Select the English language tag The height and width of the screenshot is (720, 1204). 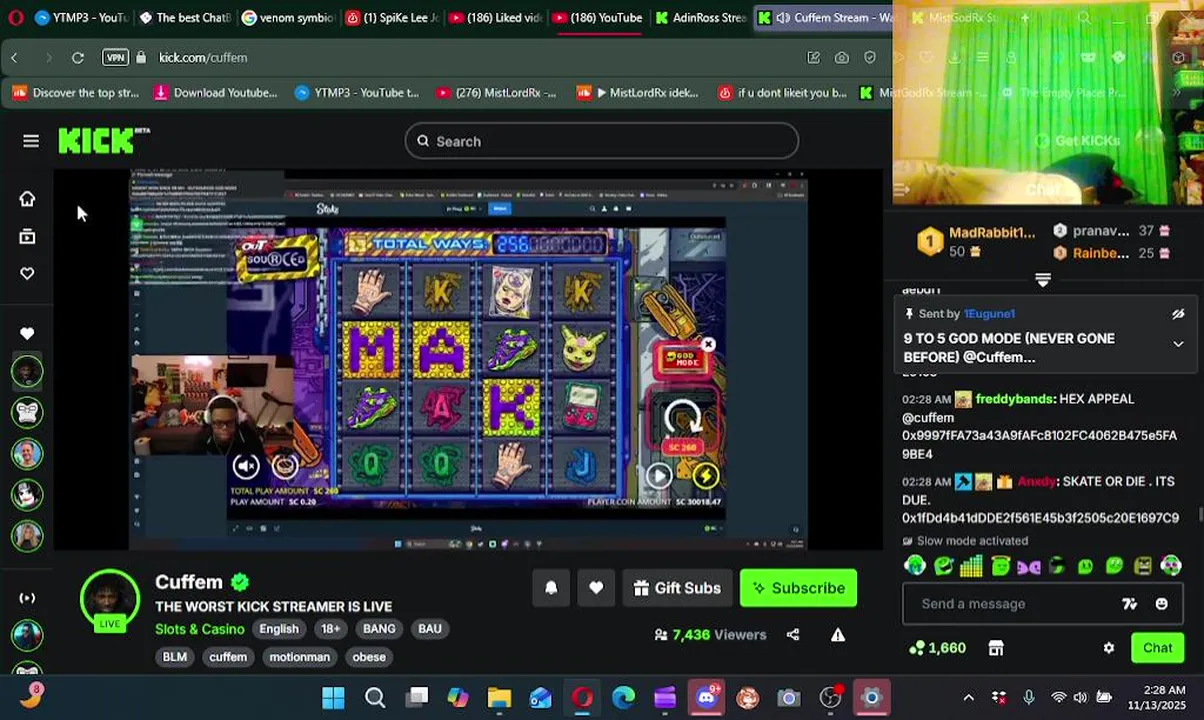point(279,629)
